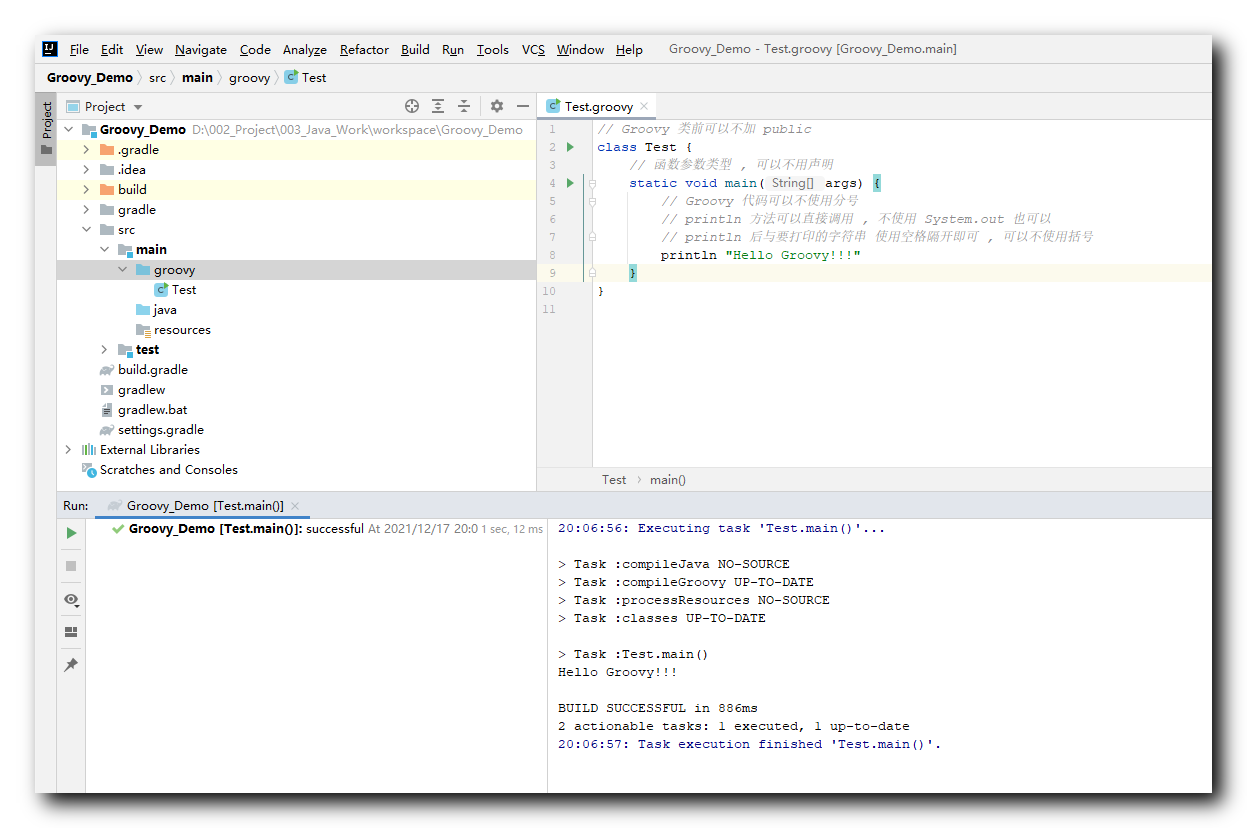Click 'BUILD SUCCESSFUL in 886ms' console line
This screenshot has width=1247, height=828.
pyautogui.click(x=658, y=708)
